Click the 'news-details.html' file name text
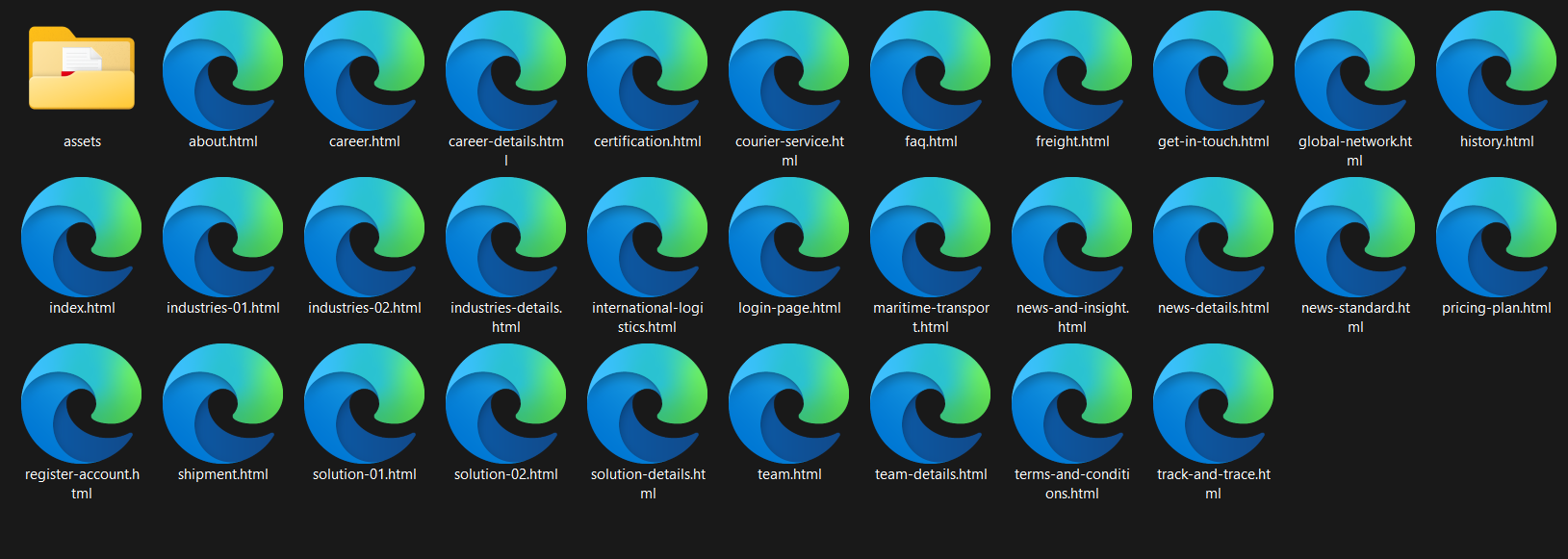1568x559 pixels. pyautogui.click(x=1214, y=308)
